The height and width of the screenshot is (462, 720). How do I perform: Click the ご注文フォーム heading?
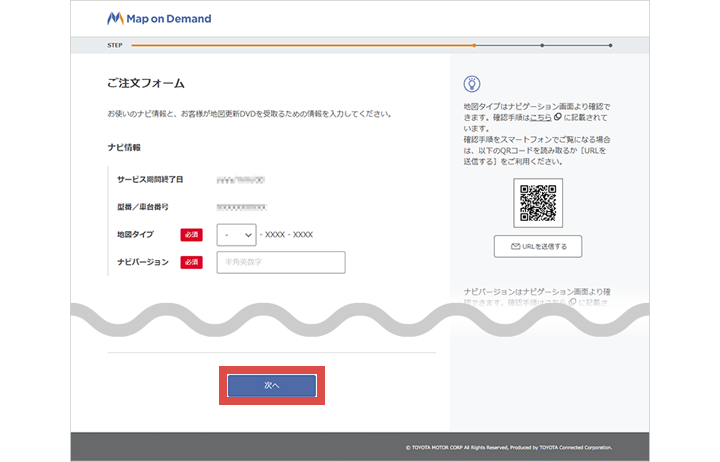tap(146, 83)
